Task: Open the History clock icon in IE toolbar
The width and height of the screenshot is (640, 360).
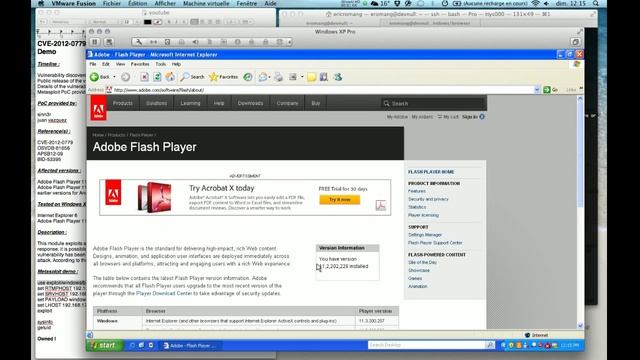Action: tap(248, 77)
